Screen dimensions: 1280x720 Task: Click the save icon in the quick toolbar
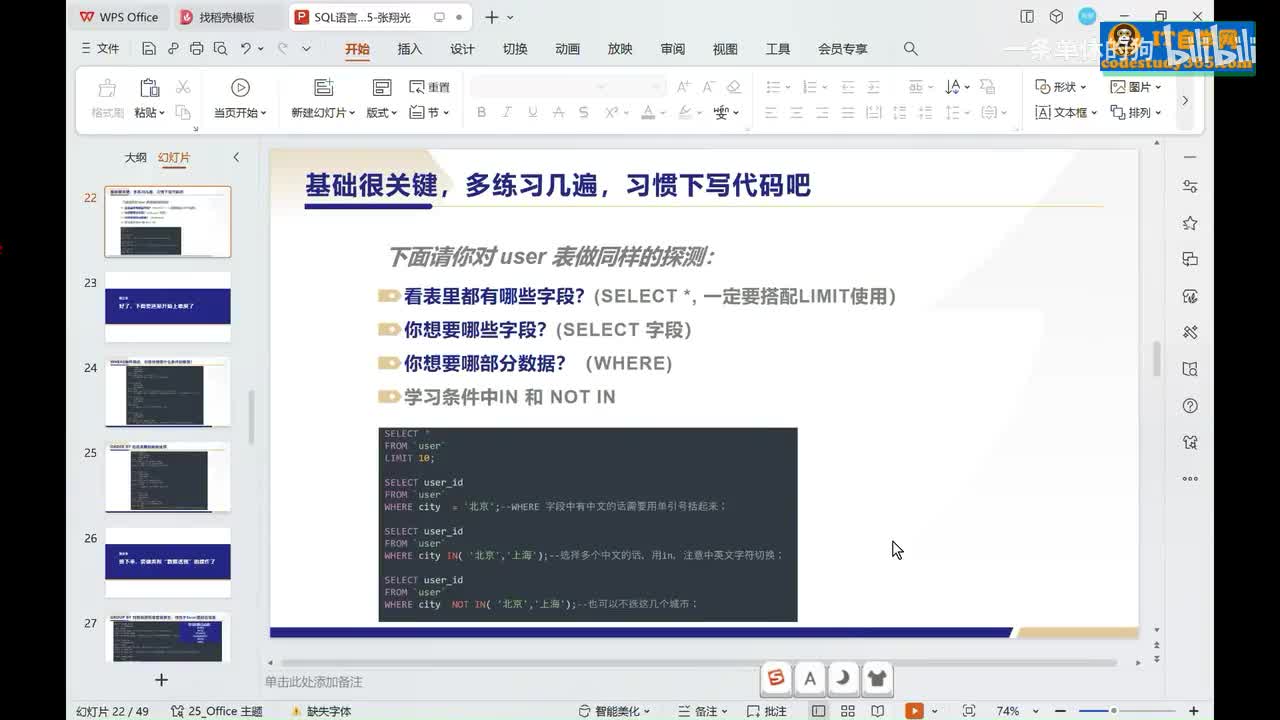(149, 48)
